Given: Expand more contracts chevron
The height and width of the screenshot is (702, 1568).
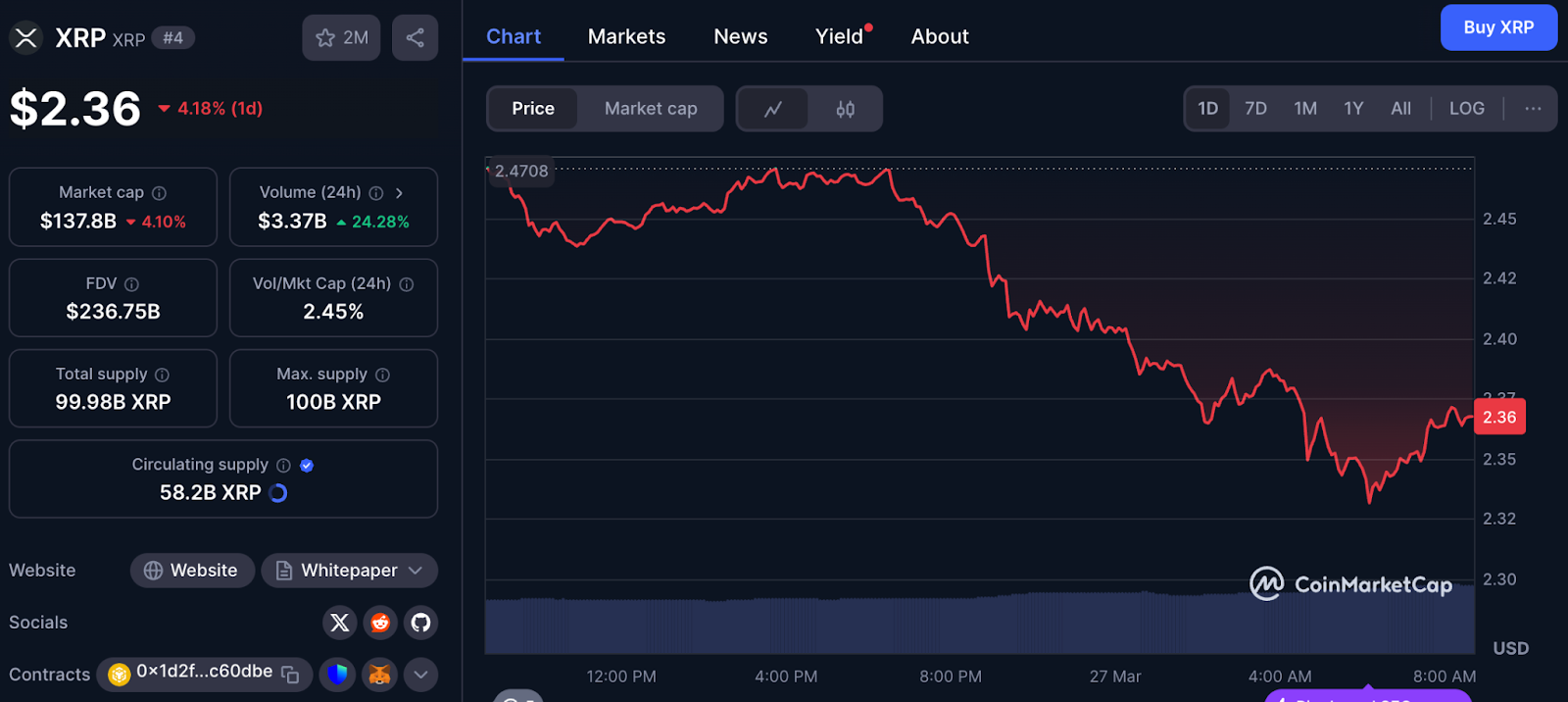Looking at the screenshot, I should pyautogui.click(x=420, y=675).
